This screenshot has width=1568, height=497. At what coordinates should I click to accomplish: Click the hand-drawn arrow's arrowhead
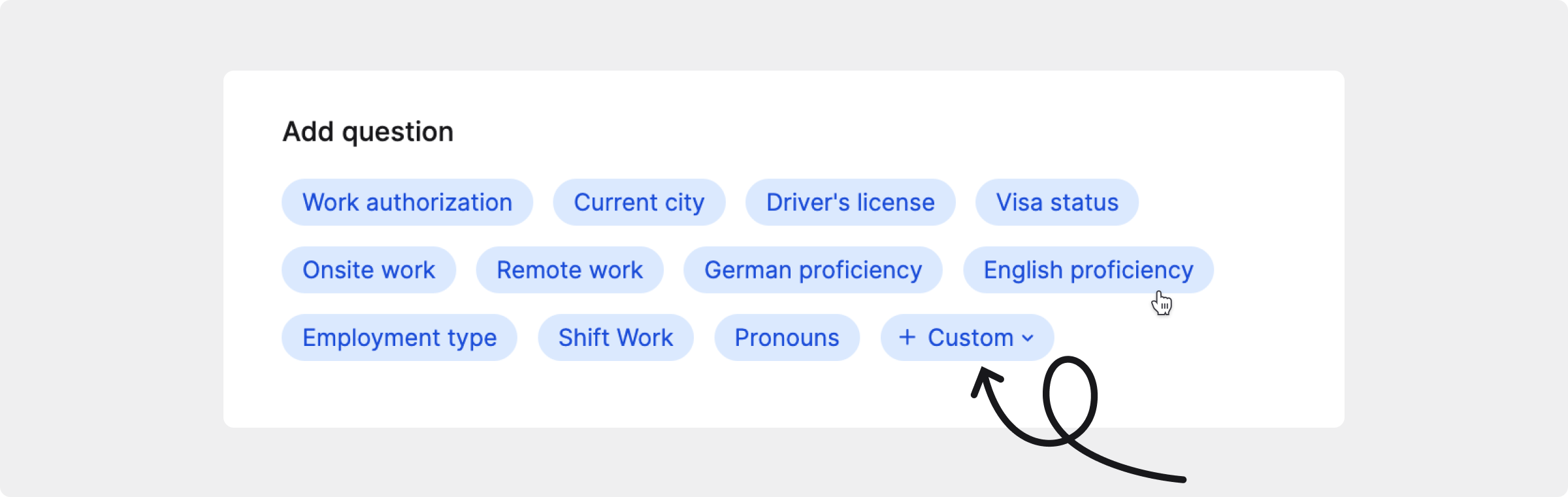coord(983,378)
